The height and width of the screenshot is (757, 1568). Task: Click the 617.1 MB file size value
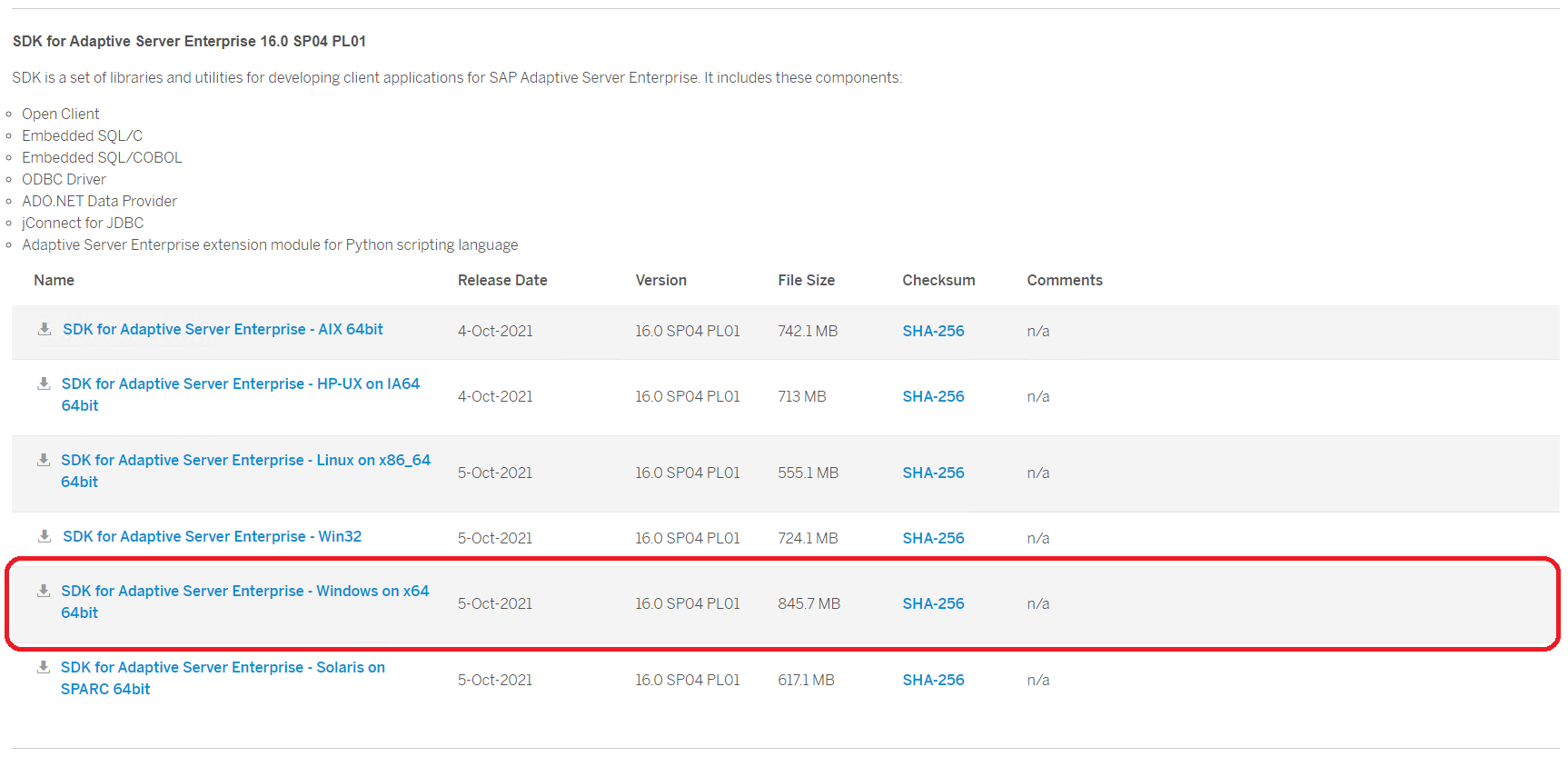[806, 680]
